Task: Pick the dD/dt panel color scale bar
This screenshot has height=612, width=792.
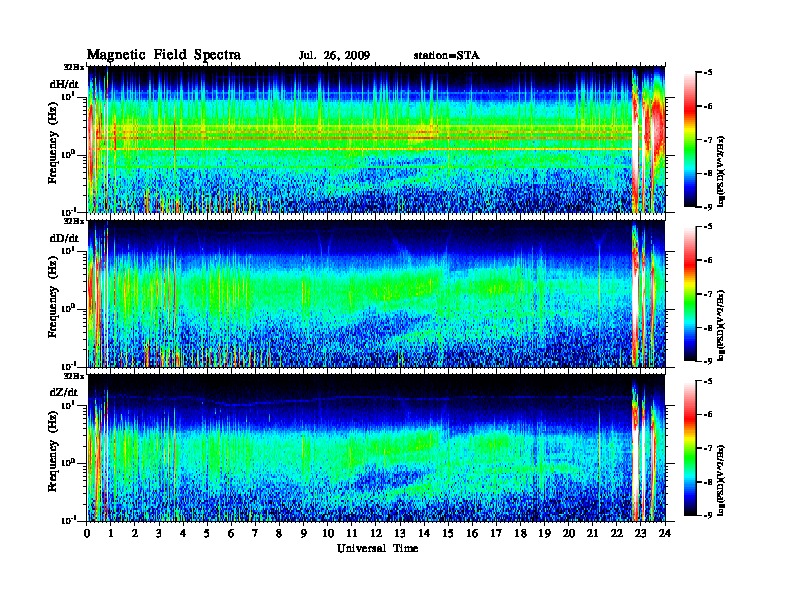Action: coord(690,294)
